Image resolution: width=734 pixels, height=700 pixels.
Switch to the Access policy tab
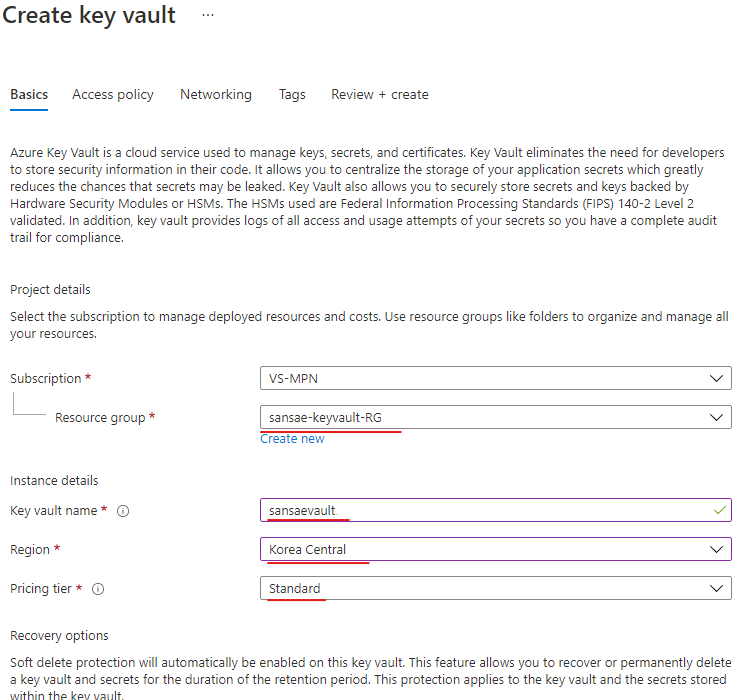(113, 95)
